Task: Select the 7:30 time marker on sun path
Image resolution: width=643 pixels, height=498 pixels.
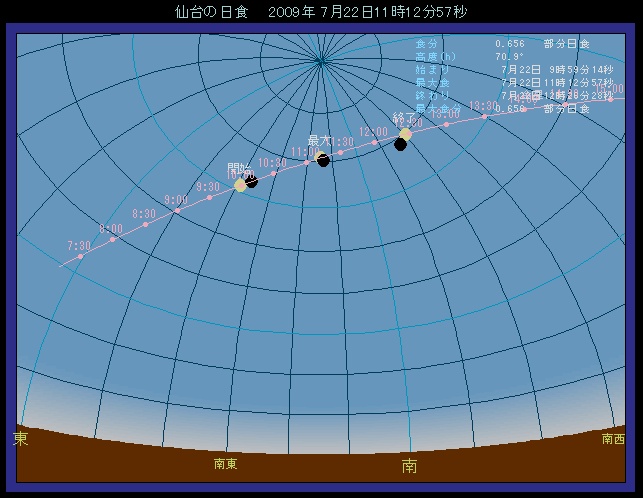Action: pyautogui.click(x=80, y=255)
